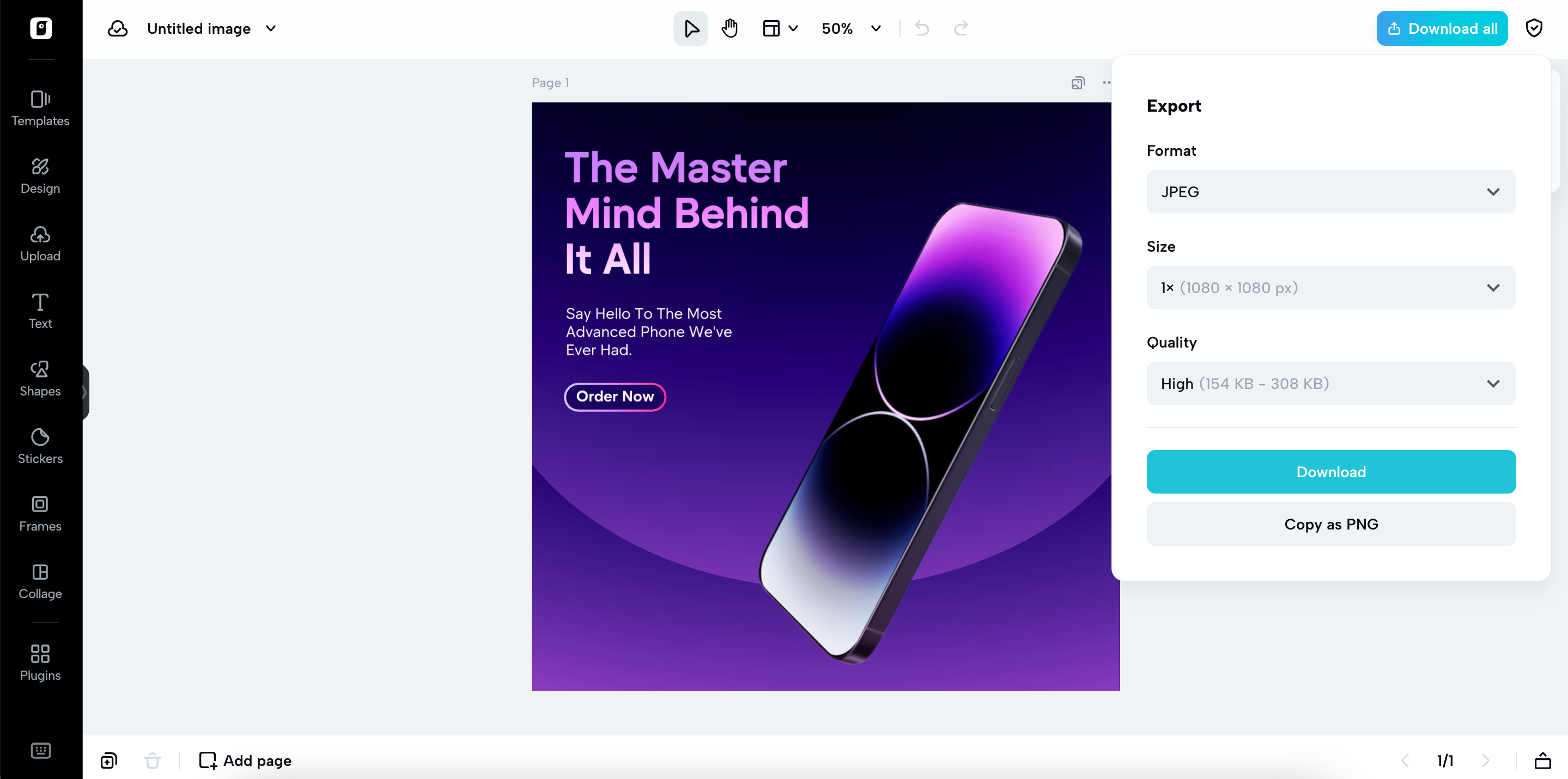Activate the Select pointer tool
1568x779 pixels.
690,29
